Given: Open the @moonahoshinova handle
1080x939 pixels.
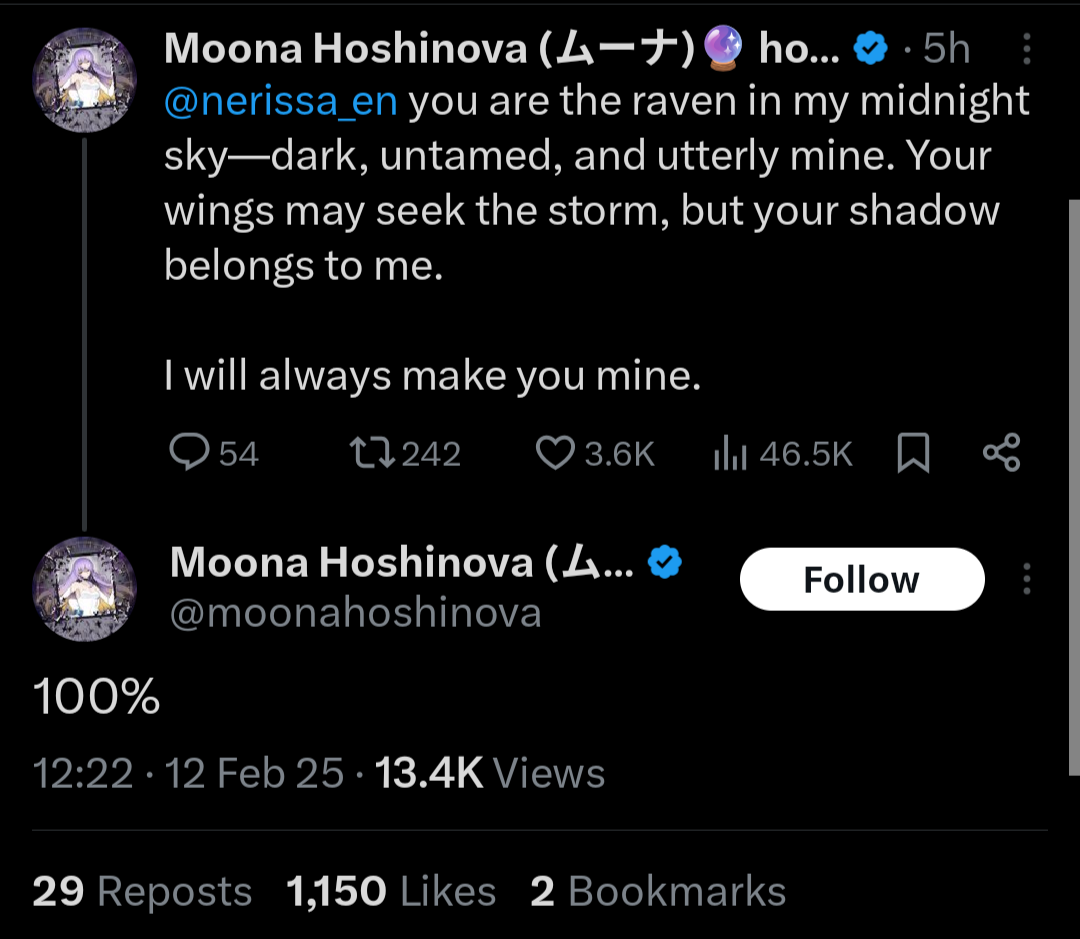Looking at the screenshot, I should click(x=355, y=613).
